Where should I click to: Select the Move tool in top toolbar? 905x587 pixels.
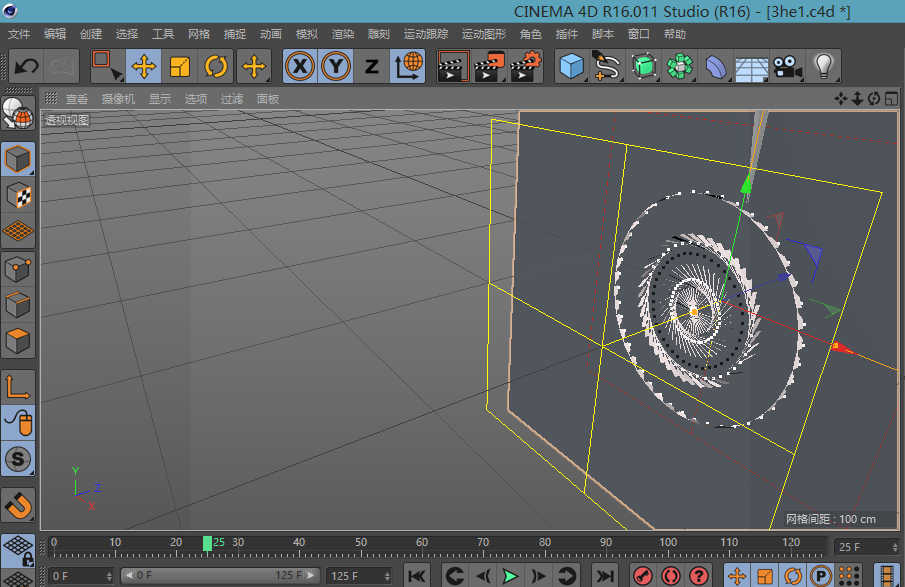(x=144, y=67)
